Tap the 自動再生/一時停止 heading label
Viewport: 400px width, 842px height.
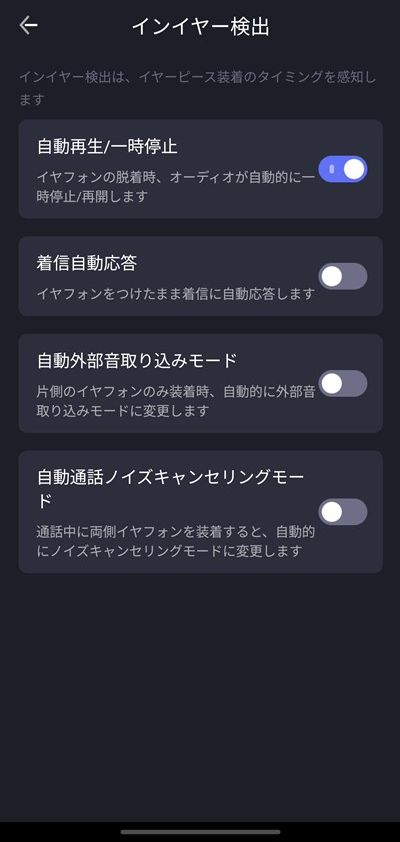pos(107,146)
